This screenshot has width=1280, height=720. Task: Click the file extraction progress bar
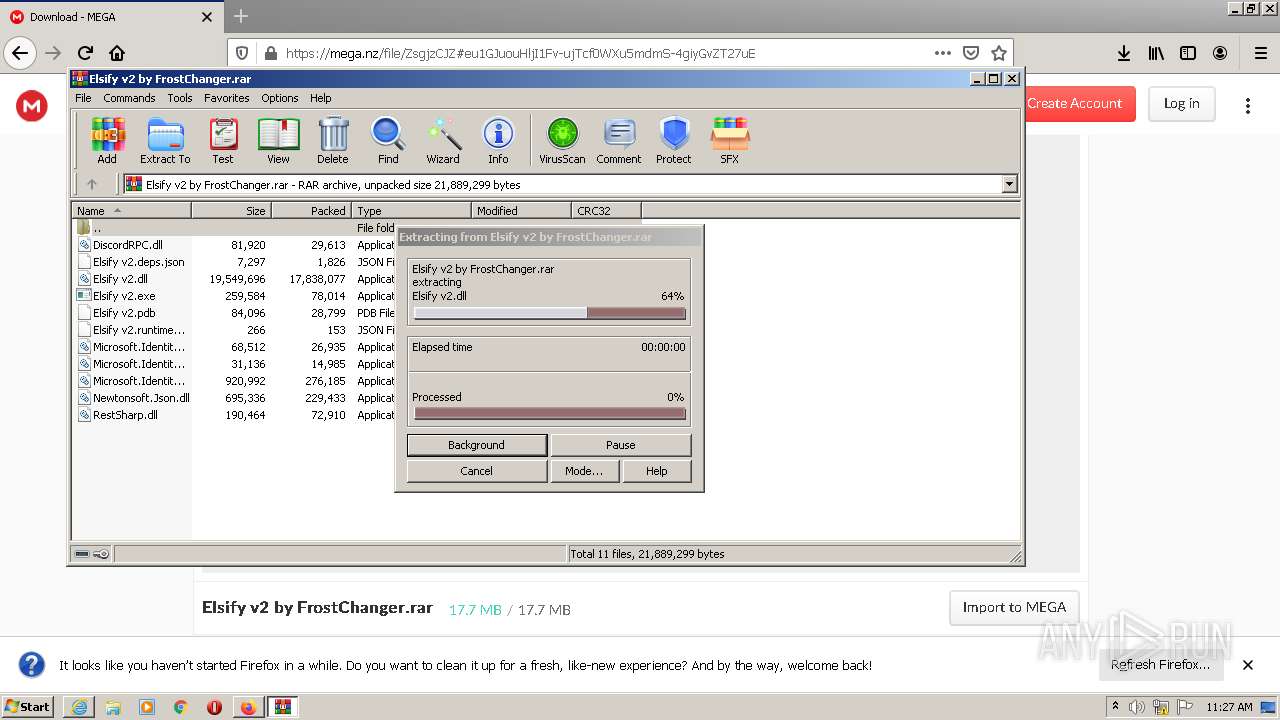550,313
